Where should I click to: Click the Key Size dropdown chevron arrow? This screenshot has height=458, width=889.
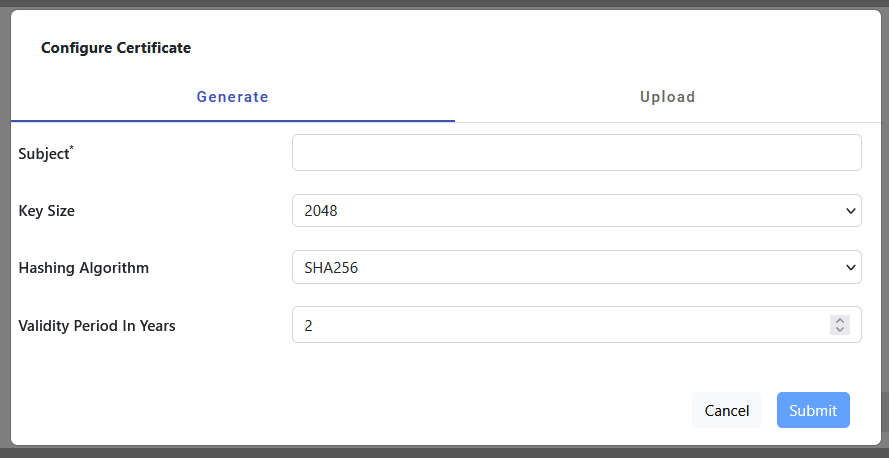[851, 211]
